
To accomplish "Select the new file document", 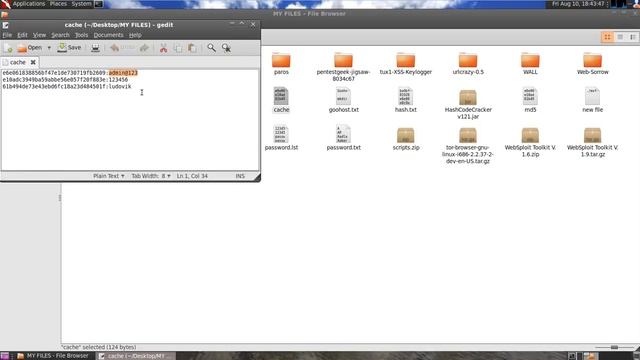I will pyautogui.click(x=592, y=100).
